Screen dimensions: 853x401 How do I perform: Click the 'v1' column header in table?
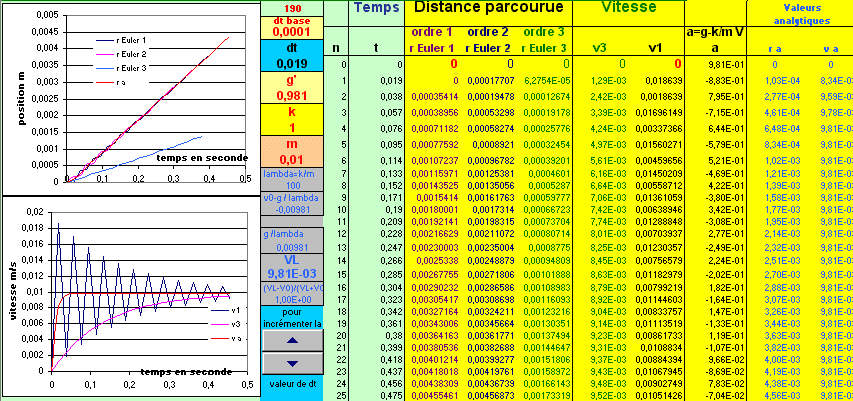pyautogui.click(x=657, y=48)
